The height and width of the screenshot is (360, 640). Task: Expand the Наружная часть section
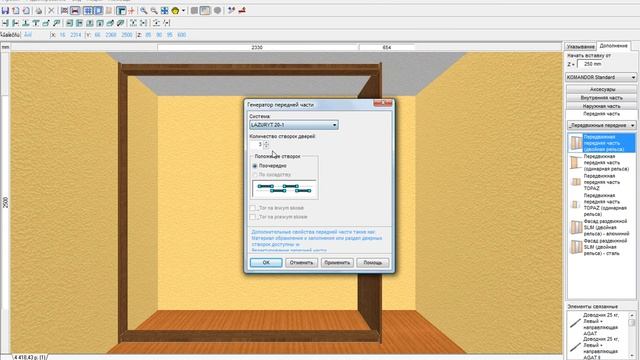click(601, 106)
